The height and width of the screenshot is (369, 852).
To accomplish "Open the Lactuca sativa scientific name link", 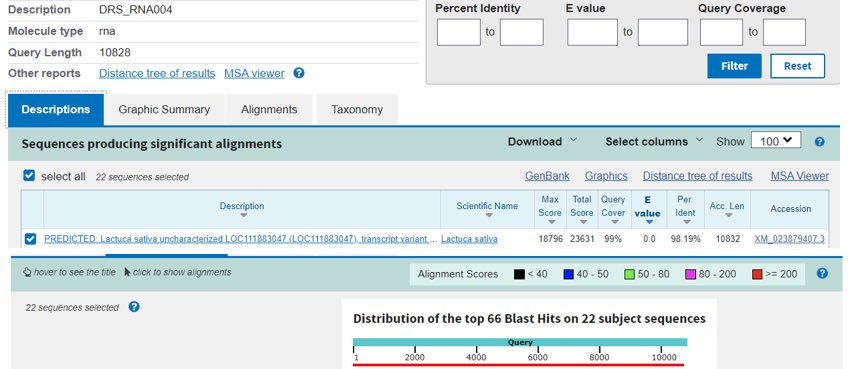I will 469,239.
